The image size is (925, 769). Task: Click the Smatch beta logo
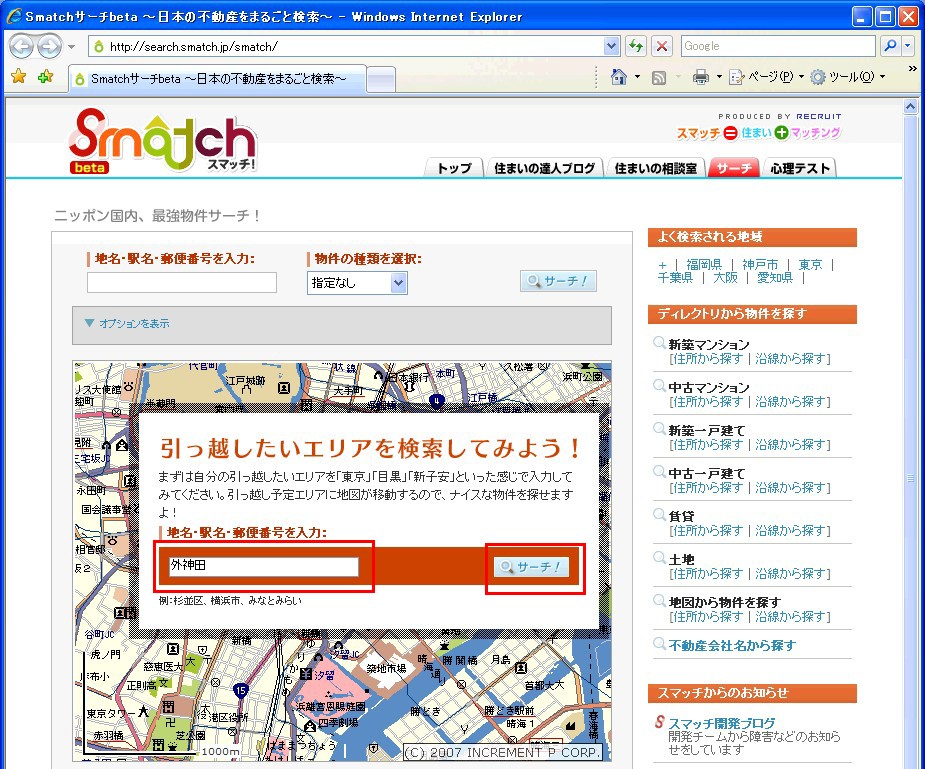(163, 140)
